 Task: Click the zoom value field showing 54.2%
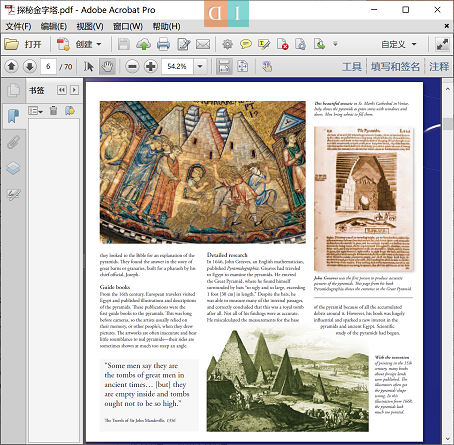pyautogui.click(x=177, y=66)
